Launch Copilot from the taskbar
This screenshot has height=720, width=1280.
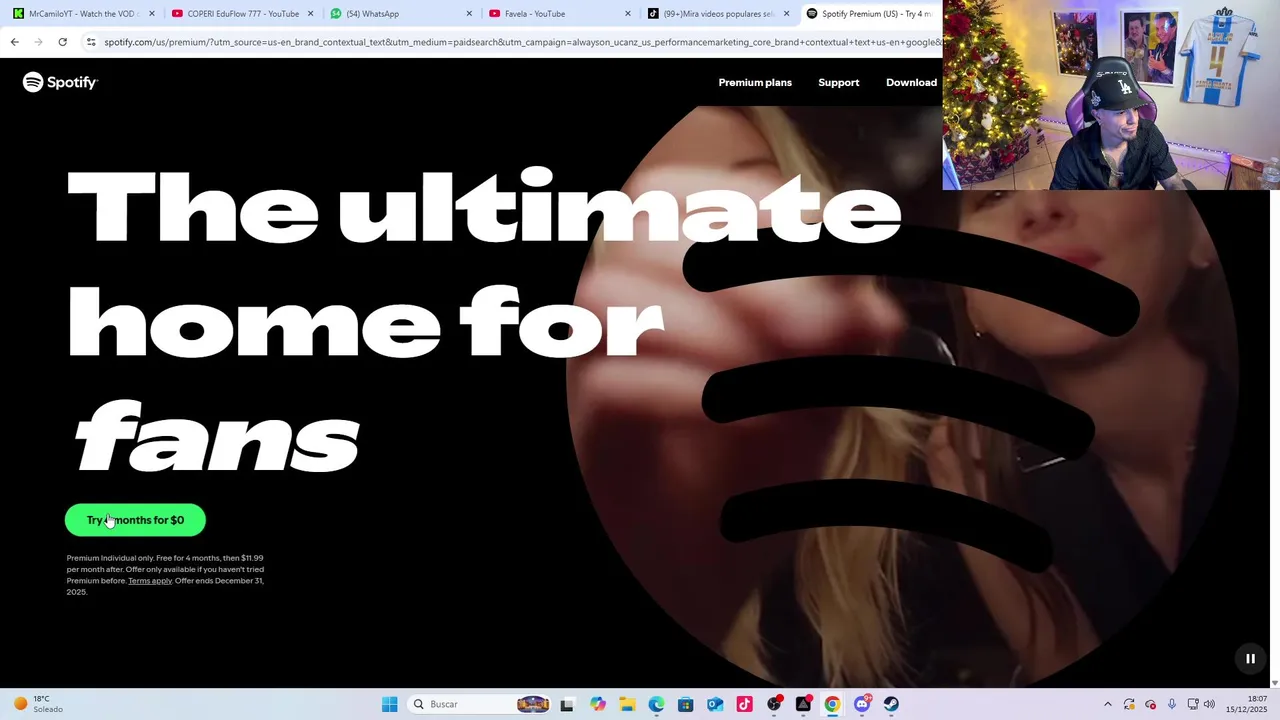(597, 704)
